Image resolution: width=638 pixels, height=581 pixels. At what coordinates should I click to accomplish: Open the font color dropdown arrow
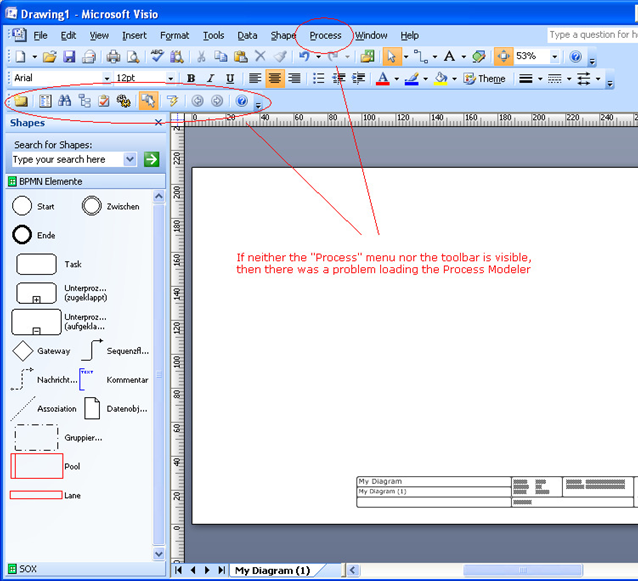(396, 79)
